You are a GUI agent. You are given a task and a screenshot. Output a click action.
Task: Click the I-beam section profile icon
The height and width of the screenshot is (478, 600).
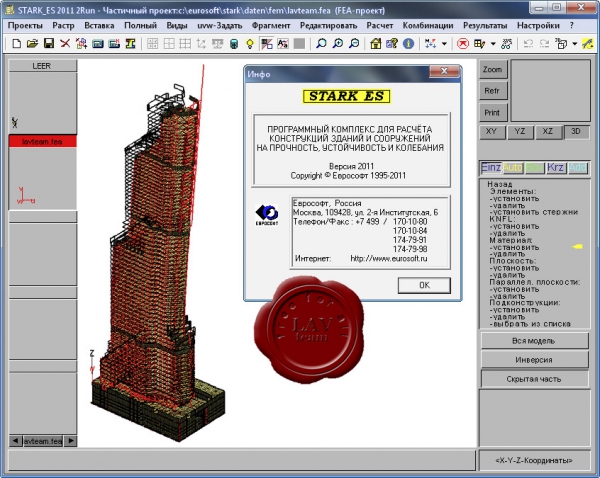pos(130,44)
